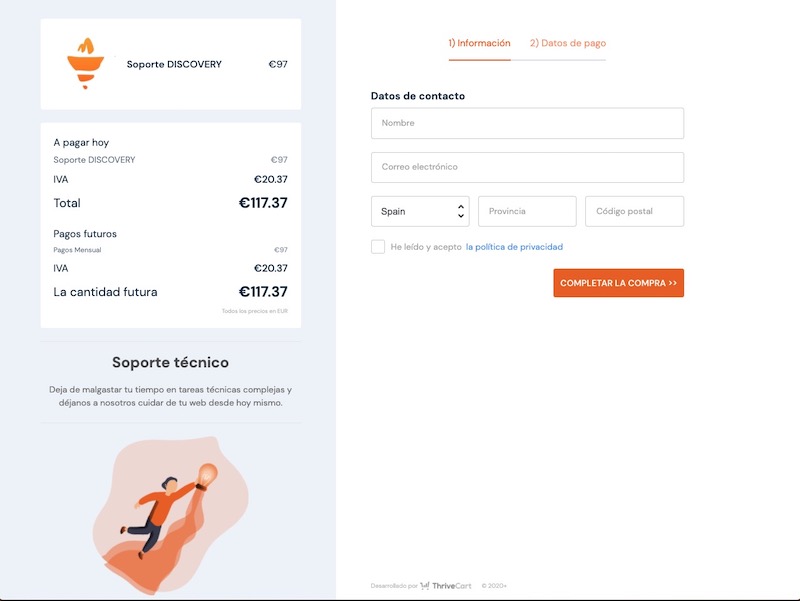This screenshot has width=800, height=601.
Task: Click the La cantidad futura amount
Action: (263, 292)
